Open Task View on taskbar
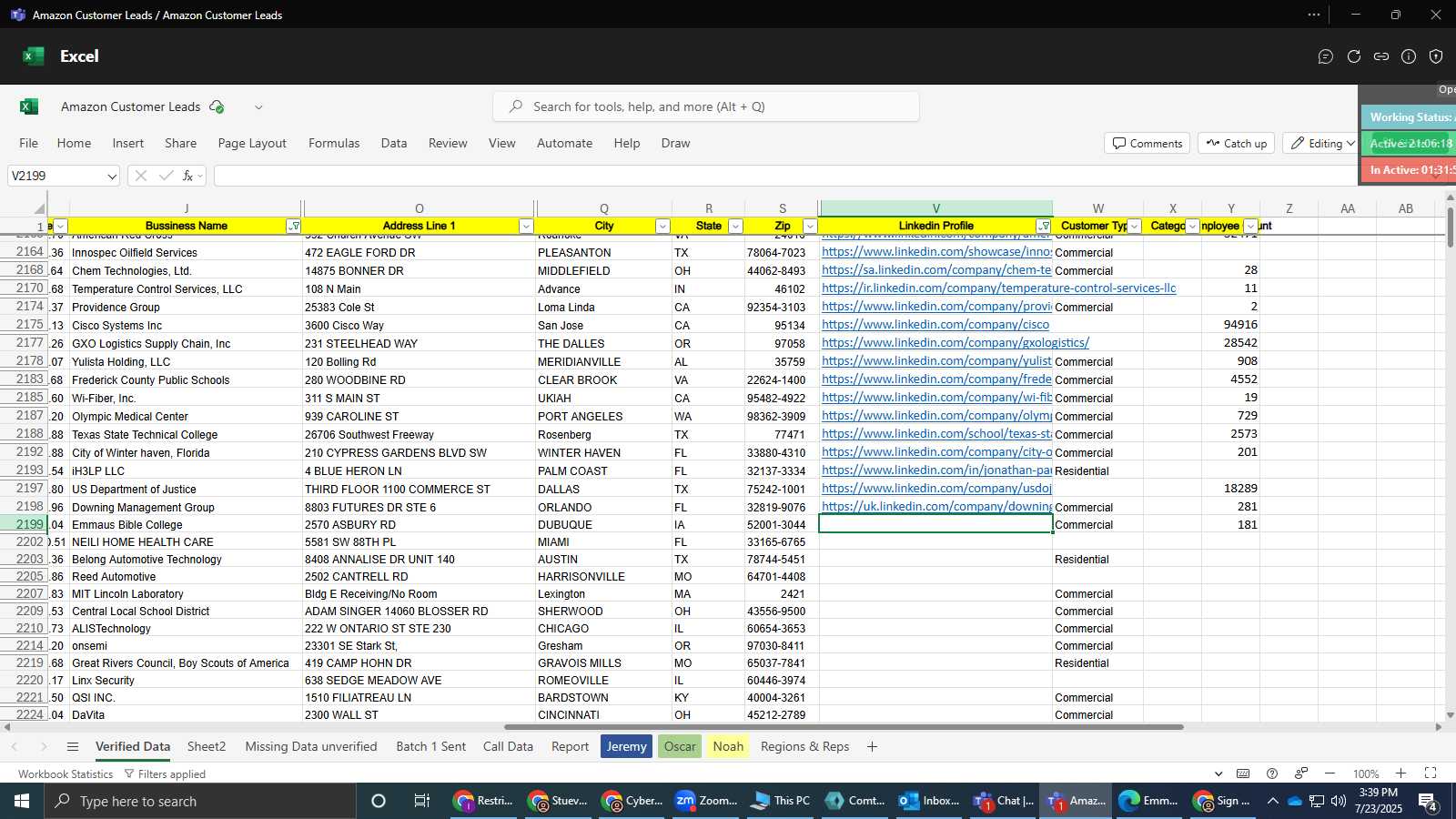 [x=422, y=801]
